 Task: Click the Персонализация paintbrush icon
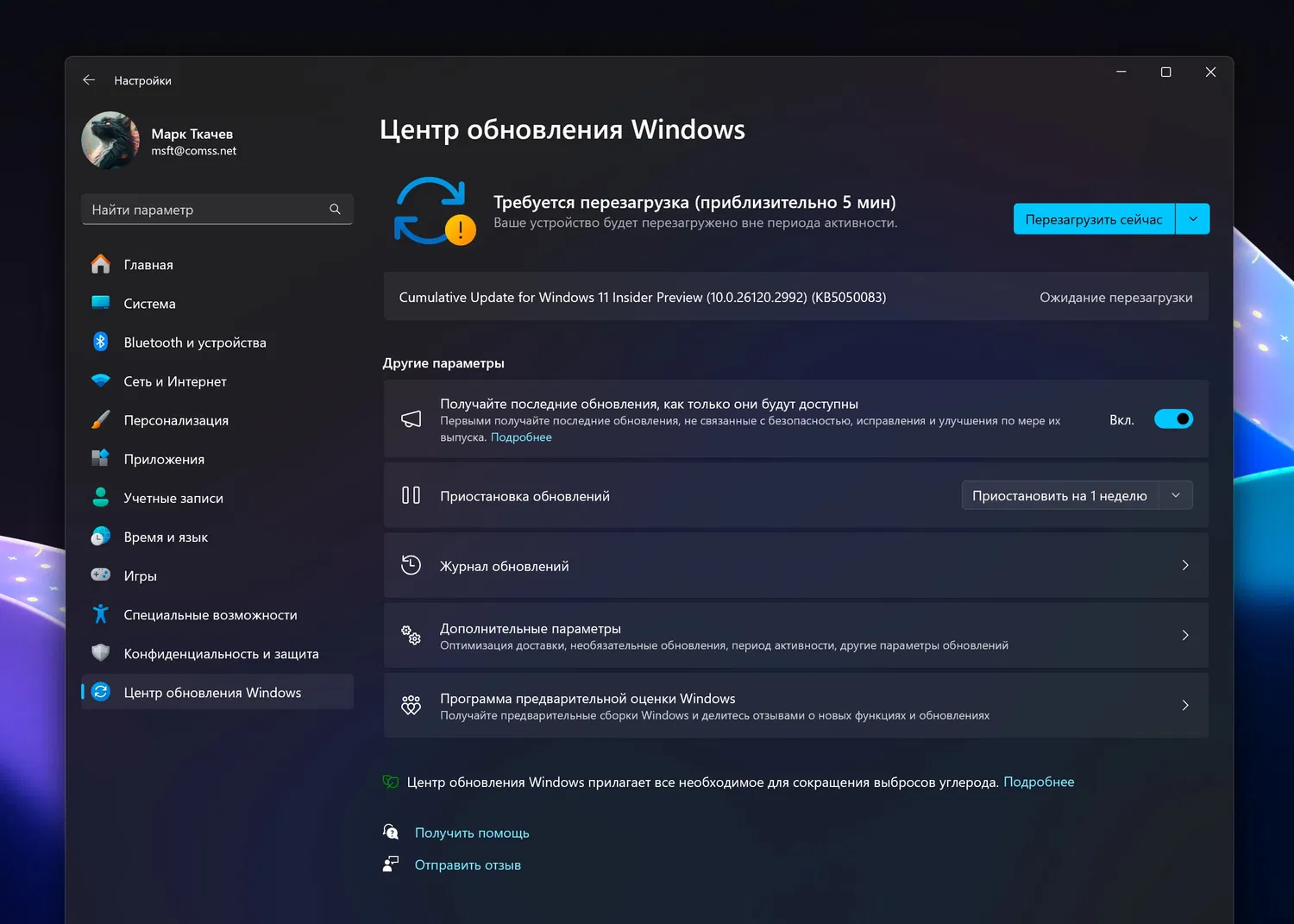[101, 420]
